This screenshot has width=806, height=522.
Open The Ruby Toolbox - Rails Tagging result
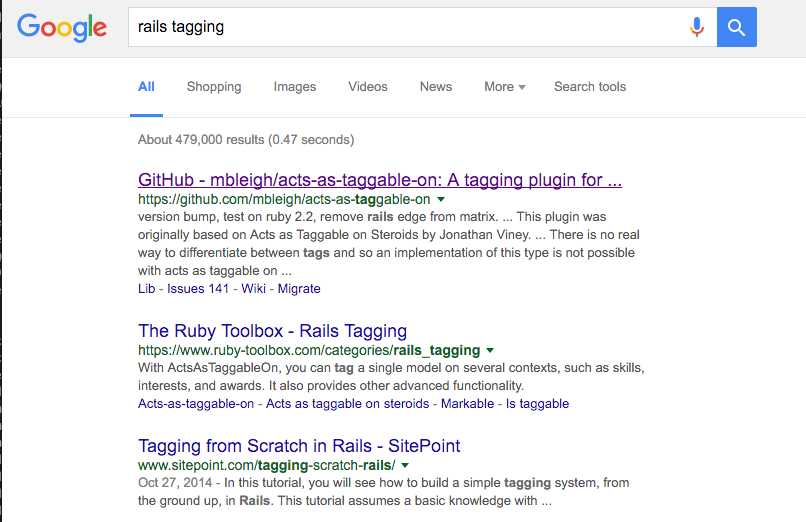pyautogui.click(x=272, y=331)
